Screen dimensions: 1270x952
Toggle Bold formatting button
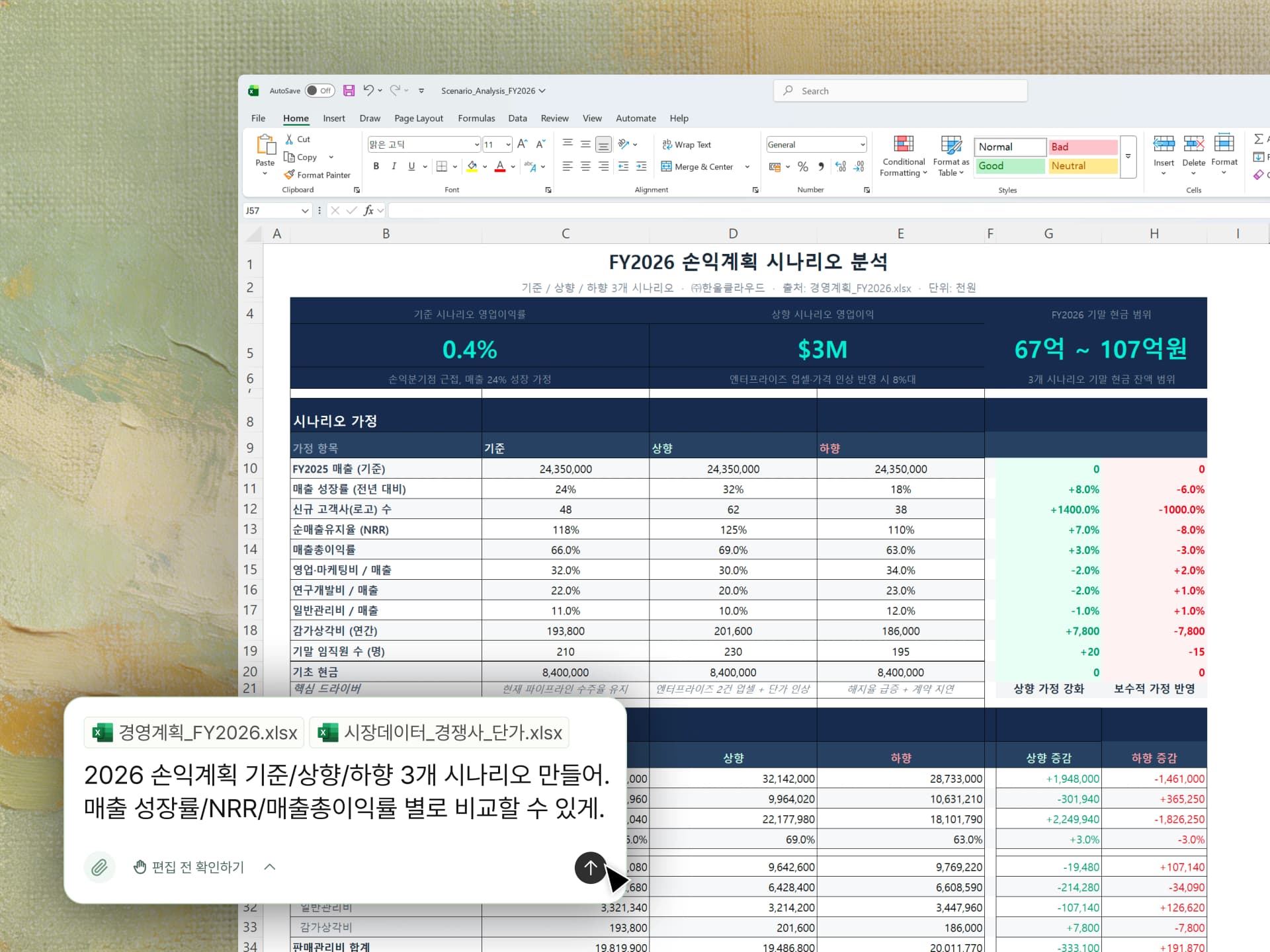(376, 167)
